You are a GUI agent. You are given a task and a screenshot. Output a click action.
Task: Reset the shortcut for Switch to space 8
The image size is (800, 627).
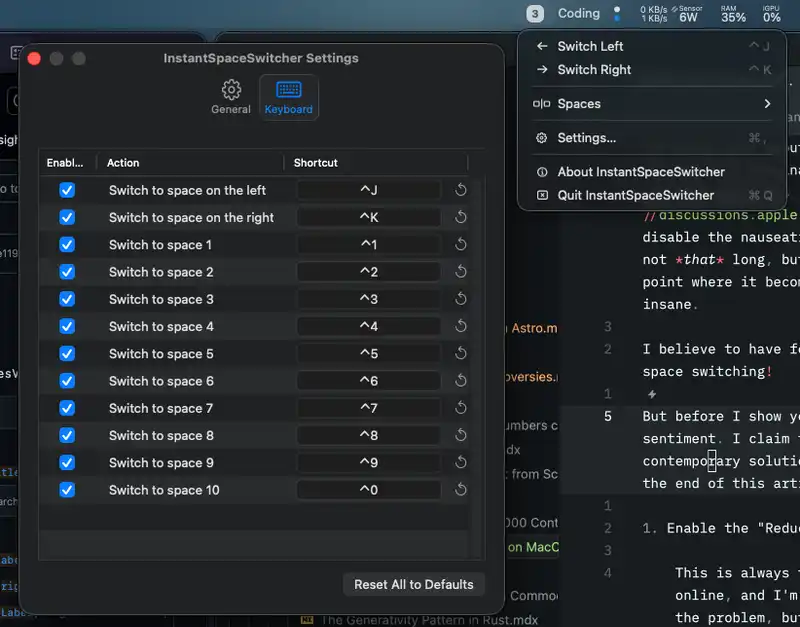click(x=461, y=436)
